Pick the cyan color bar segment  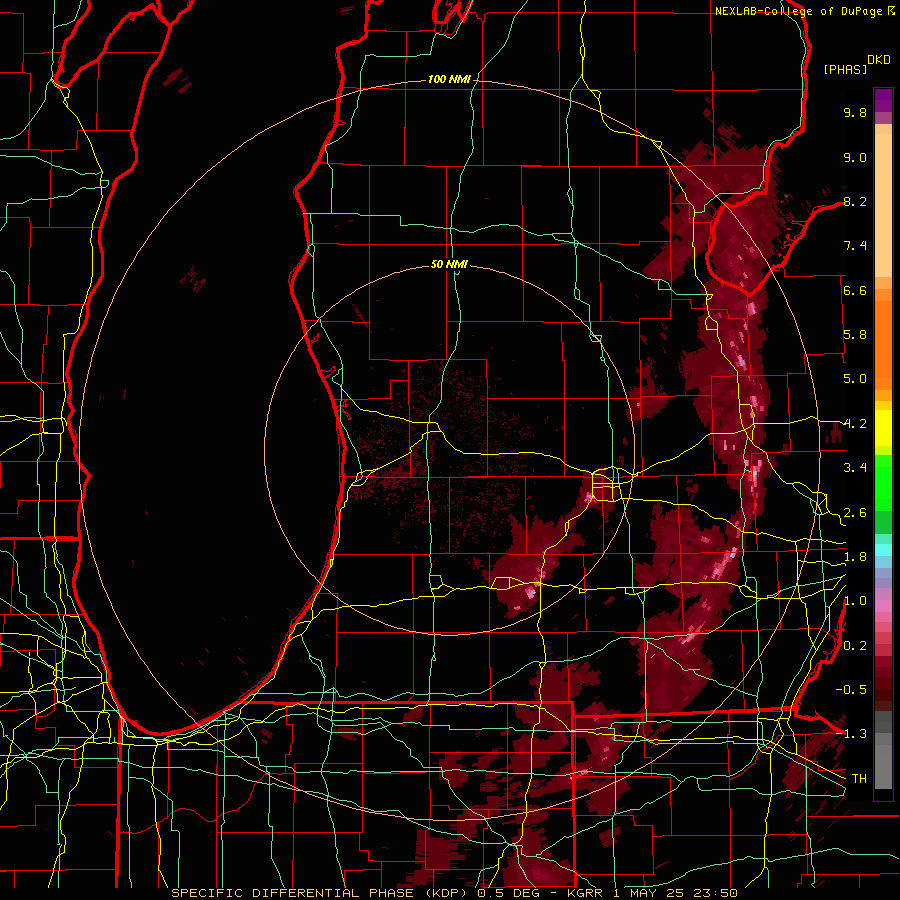pyautogui.click(x=883, y=550)
